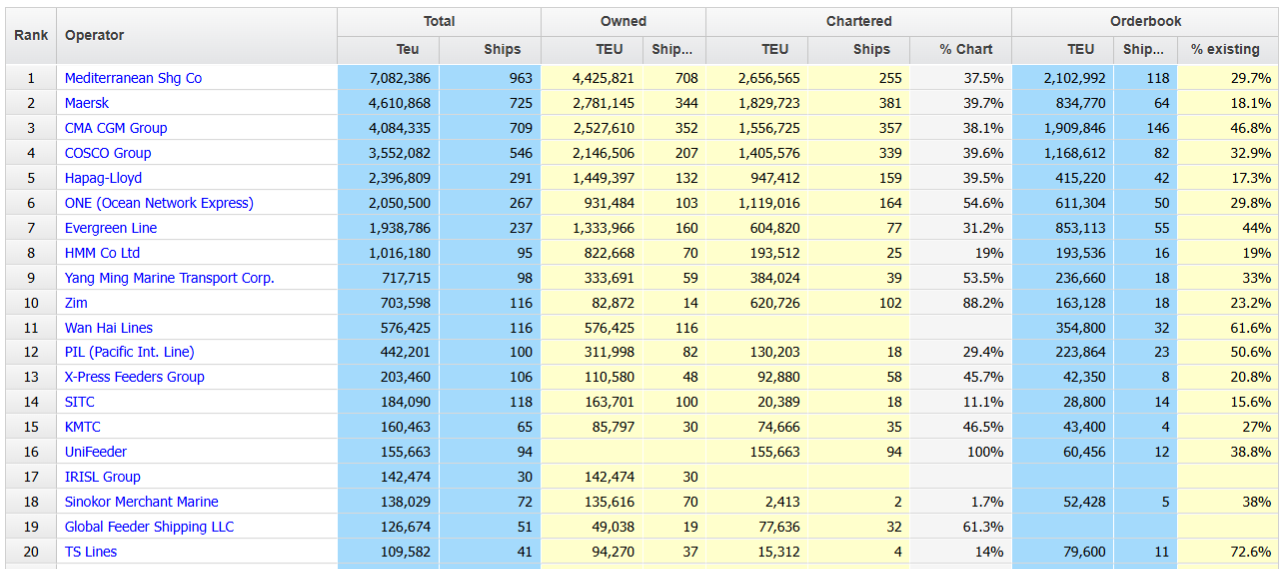The image size is (1280, 569).
Task: Open the TS Lines link
Action: [91, 552]
